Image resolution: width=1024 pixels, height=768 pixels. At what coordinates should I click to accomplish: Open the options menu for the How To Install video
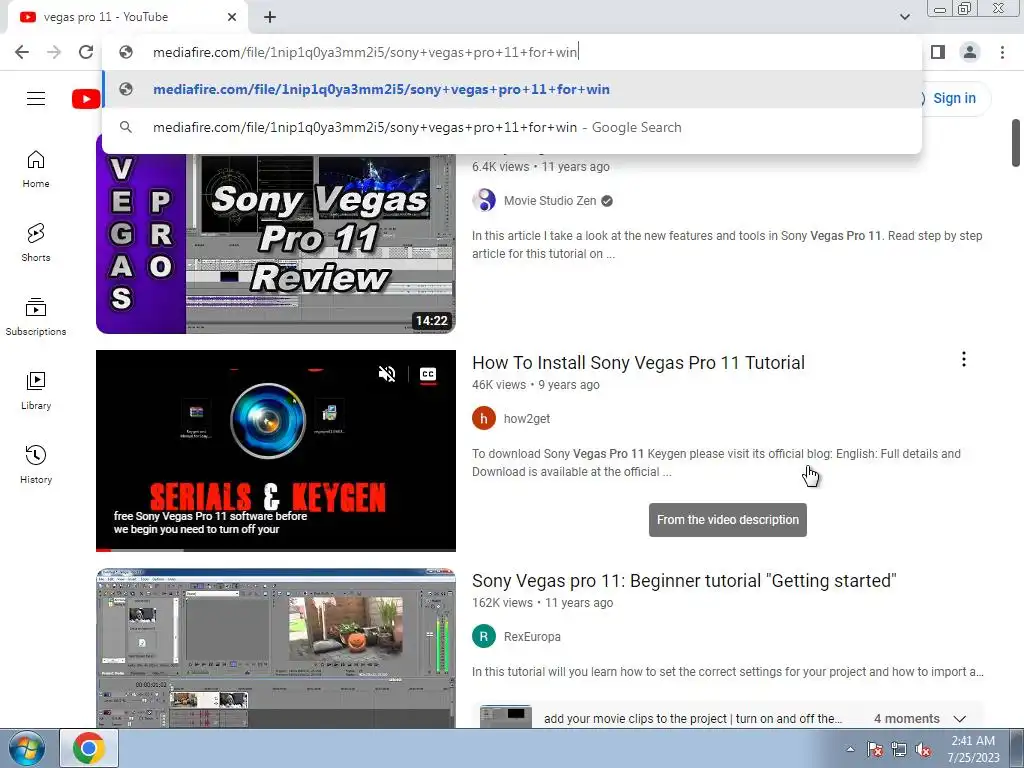(963, 359)
